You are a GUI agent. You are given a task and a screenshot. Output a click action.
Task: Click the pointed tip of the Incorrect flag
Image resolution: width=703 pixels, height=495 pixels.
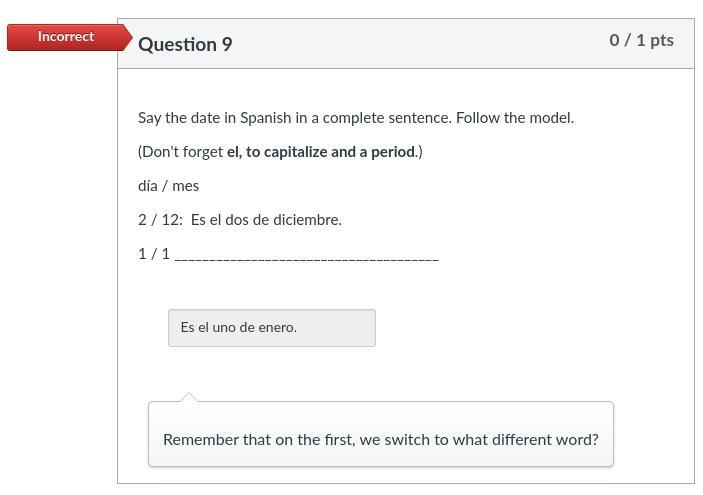click(x=128, y=37)
